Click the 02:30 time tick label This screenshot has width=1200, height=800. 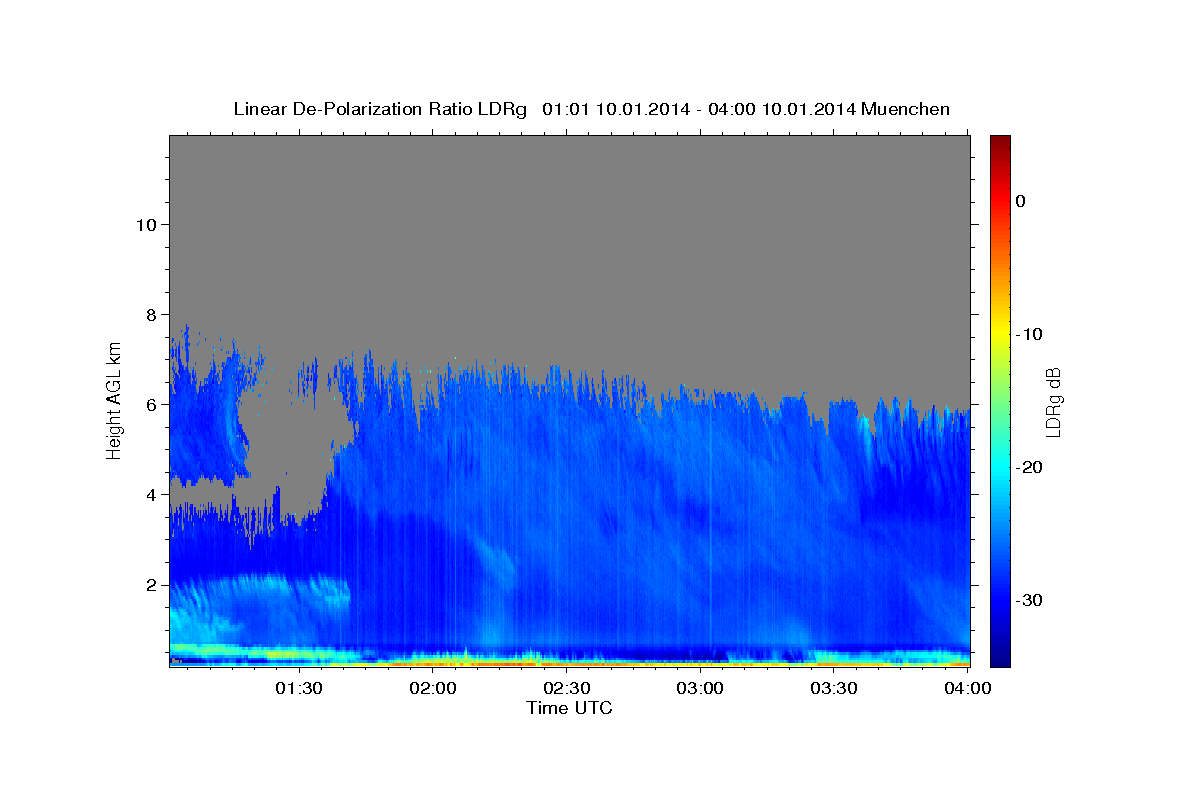tap(566, 688)
